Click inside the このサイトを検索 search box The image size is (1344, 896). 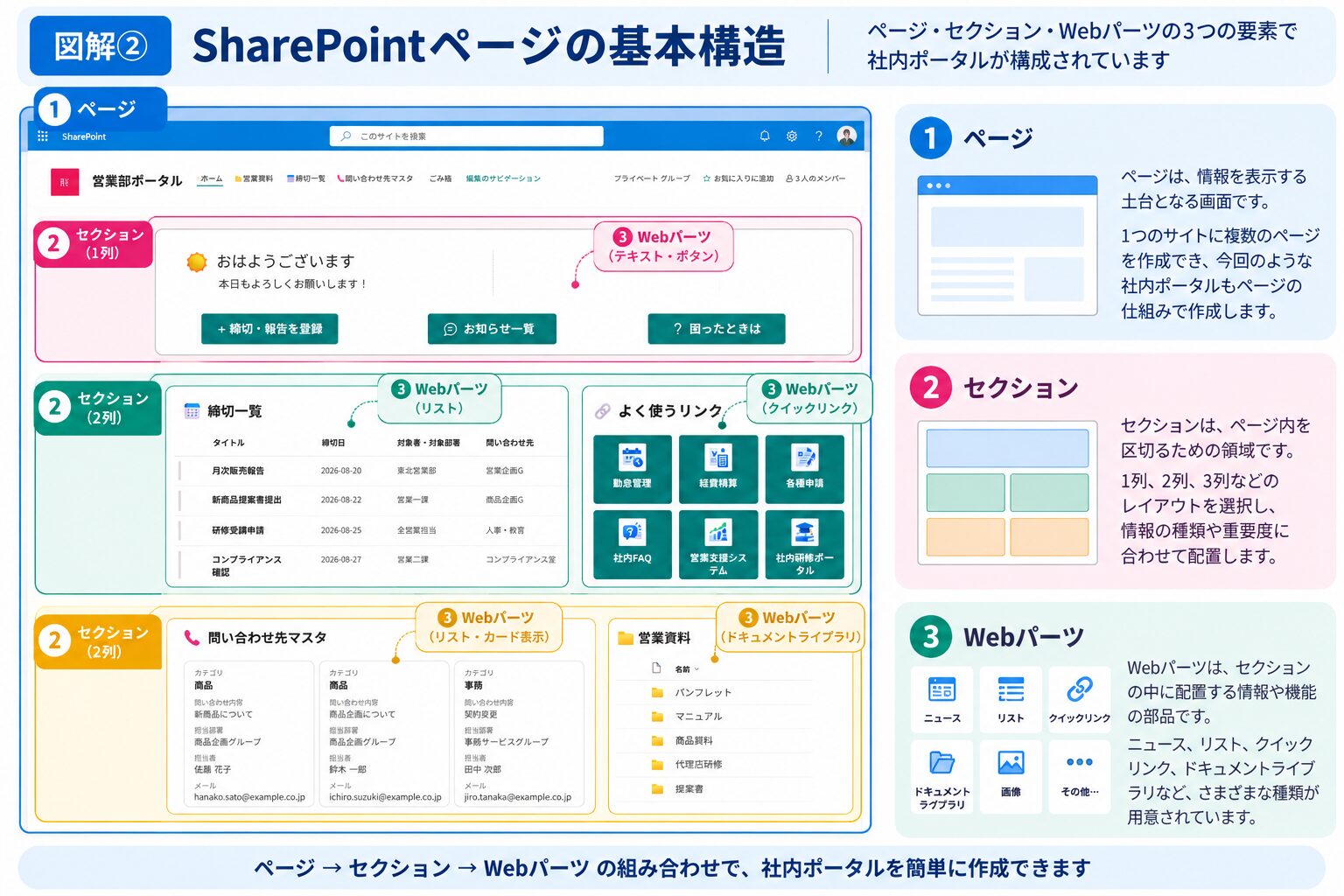(466, 136)
